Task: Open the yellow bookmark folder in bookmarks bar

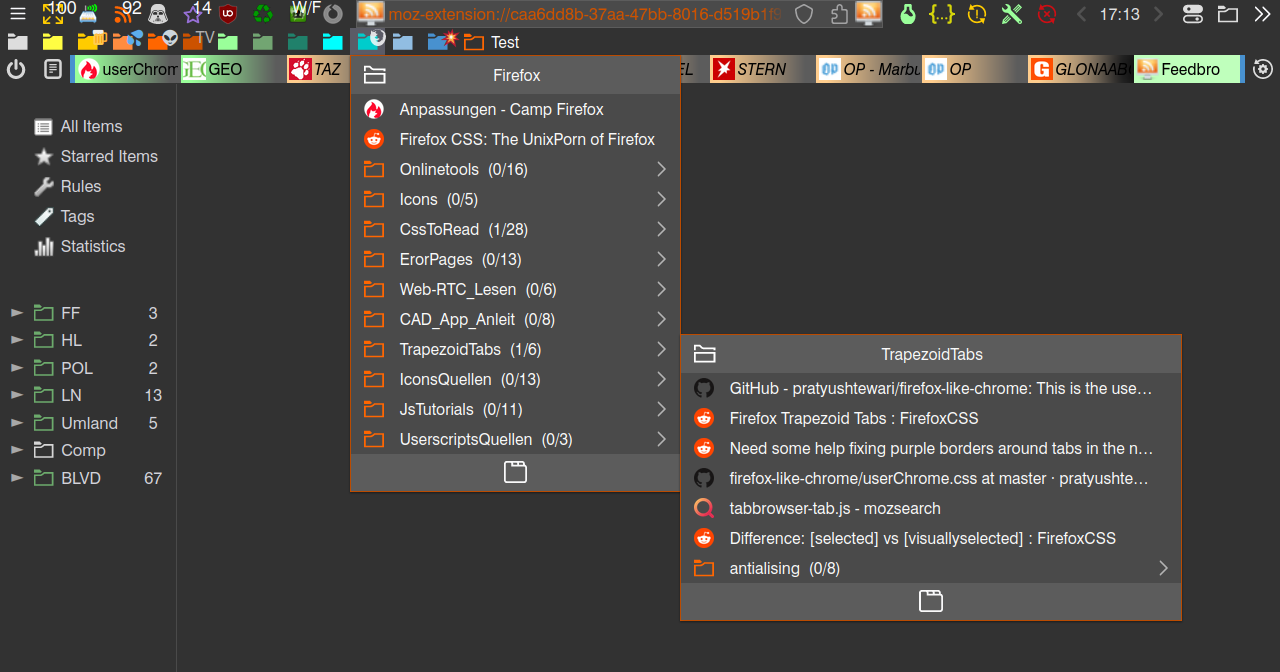Action: (x=53, y=42)
